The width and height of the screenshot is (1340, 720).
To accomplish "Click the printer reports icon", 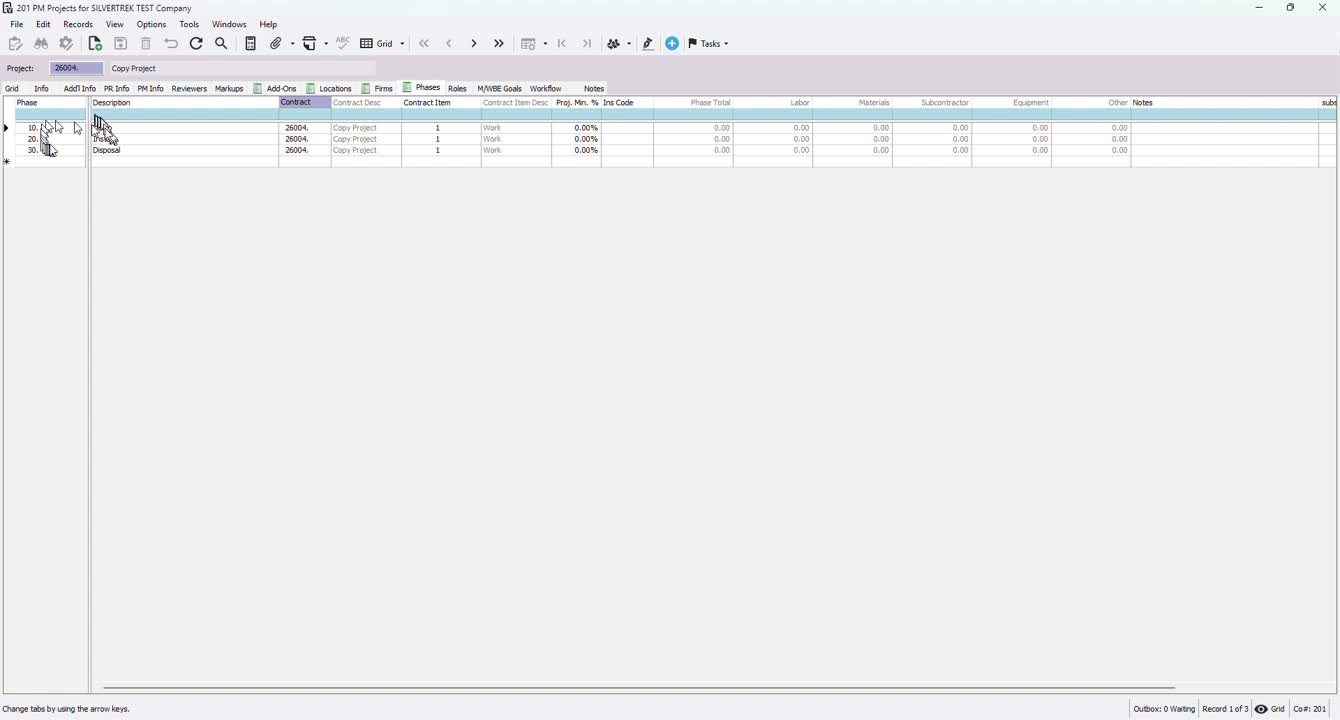I will coord(311,44).
